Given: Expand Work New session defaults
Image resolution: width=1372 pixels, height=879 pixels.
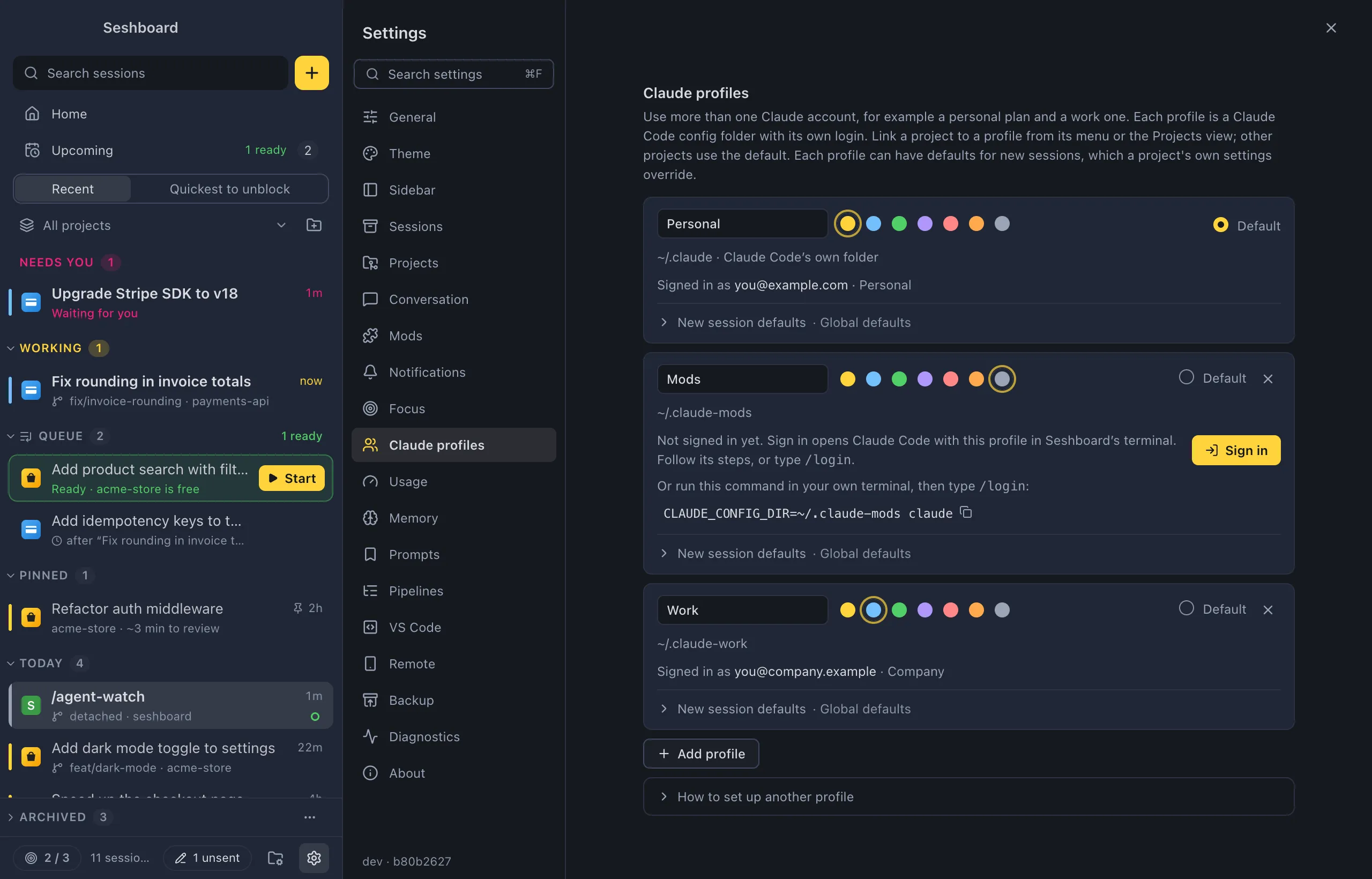Looking at the screenshot, I should 968,709.
